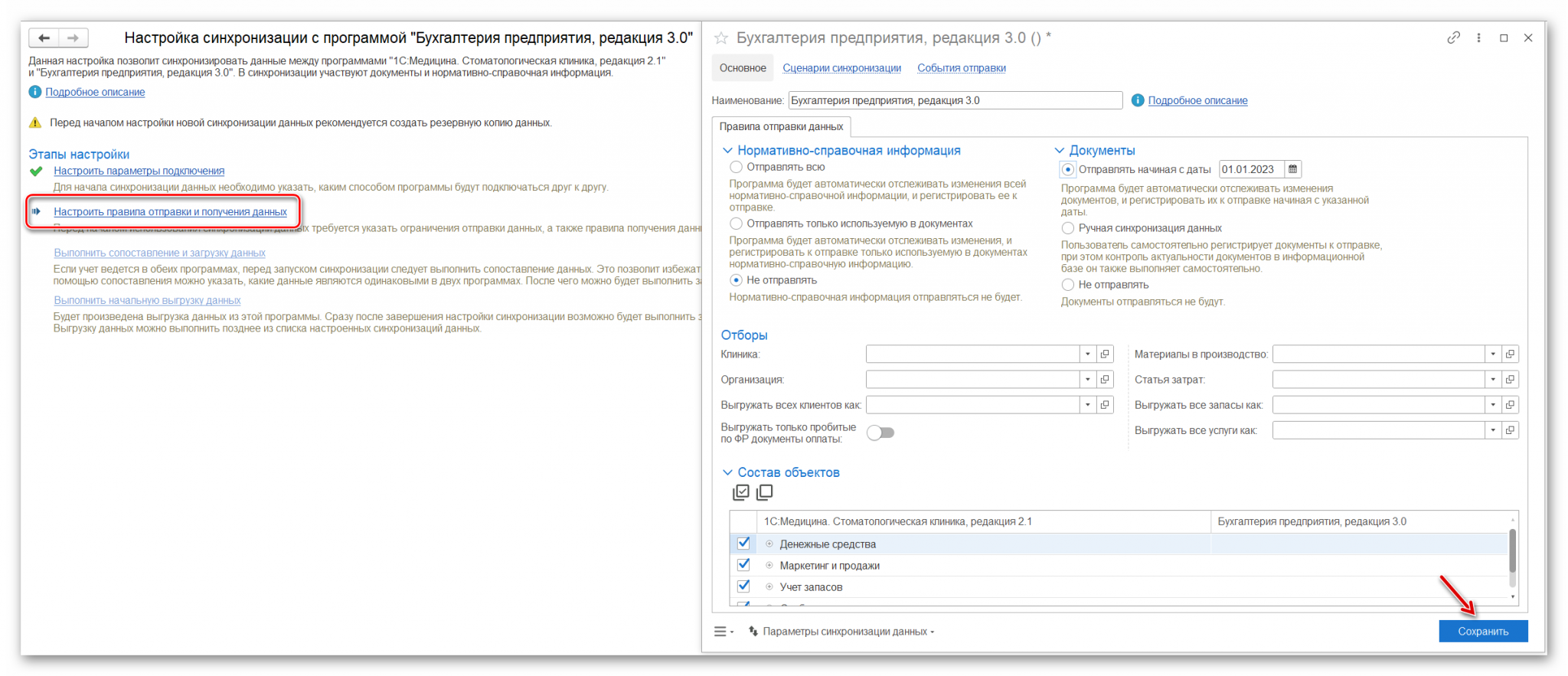Click the Сохранить button
The height and width of the screenshot is (676, 1568).
click(1483, 631)
